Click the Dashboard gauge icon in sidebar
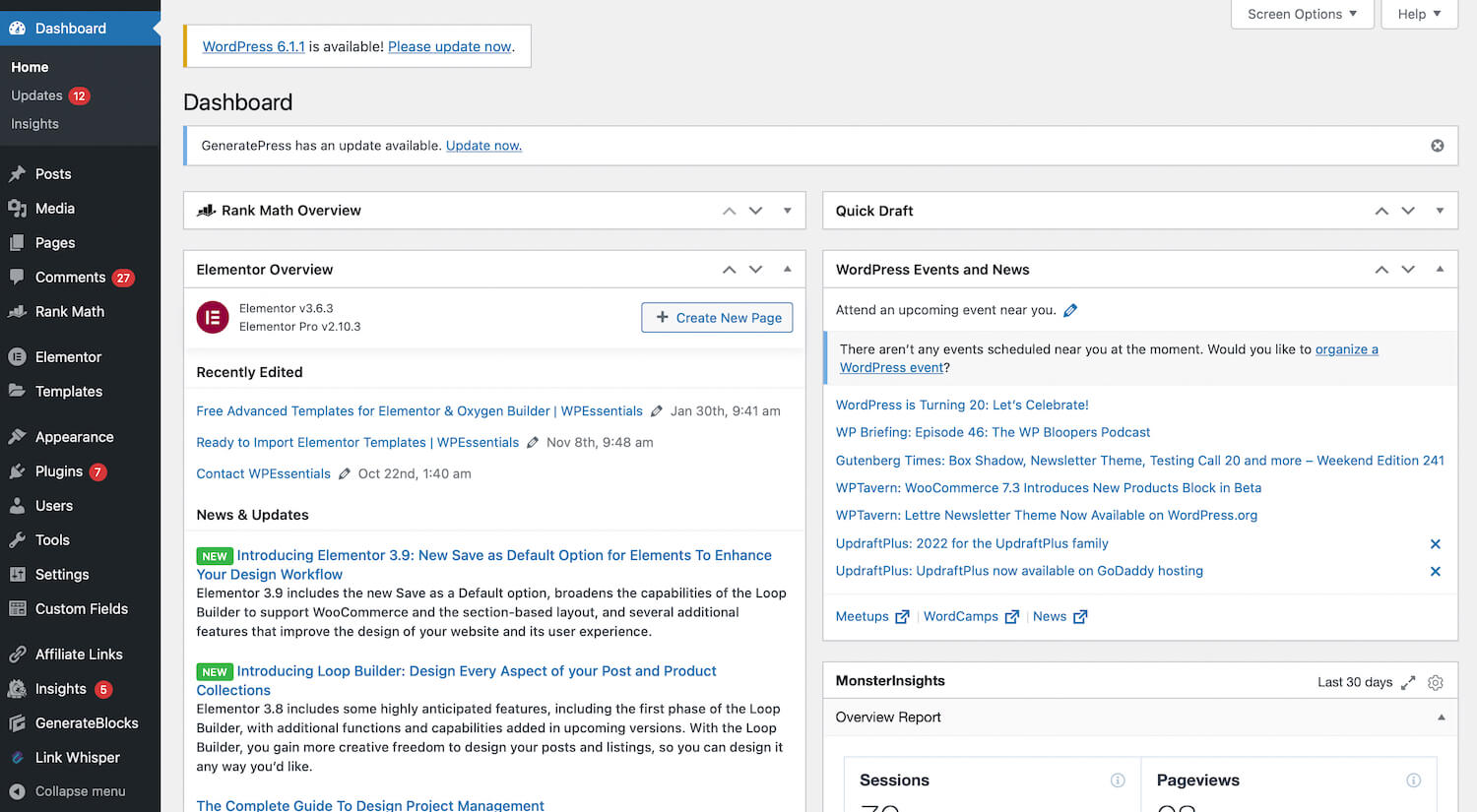The image size is (1477, 812). coord(18,29)
